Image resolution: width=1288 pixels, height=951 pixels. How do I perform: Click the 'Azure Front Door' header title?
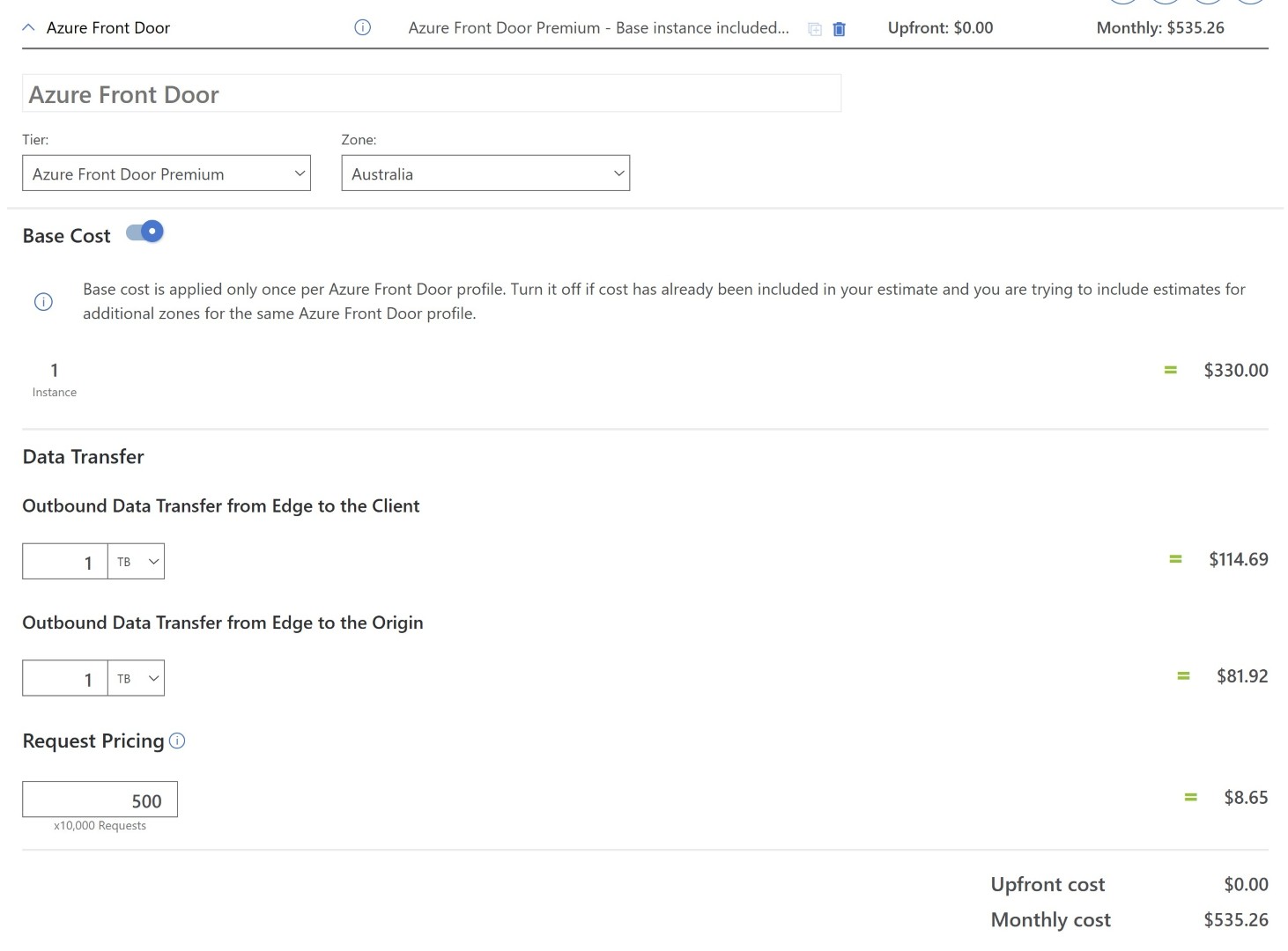(x=108, y=27)
